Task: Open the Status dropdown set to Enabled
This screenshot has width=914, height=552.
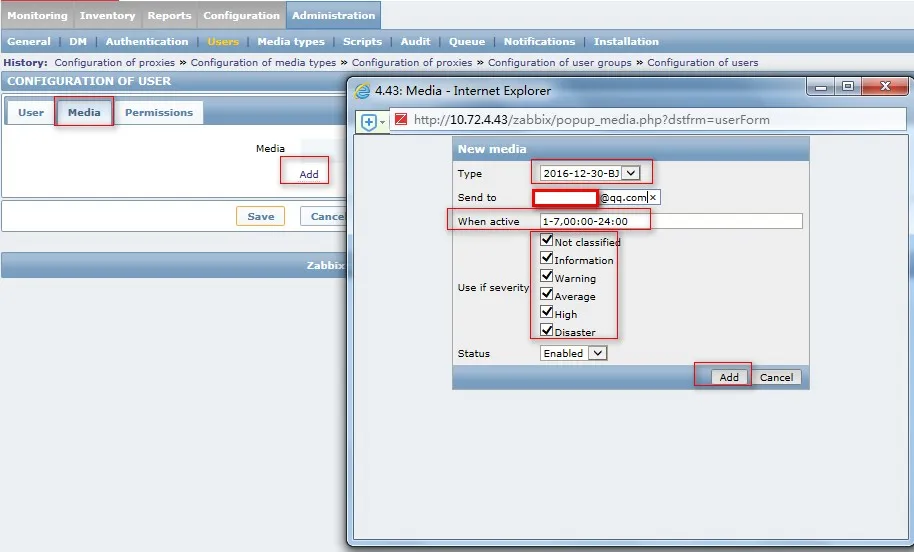Action: [x=573, y=353]
